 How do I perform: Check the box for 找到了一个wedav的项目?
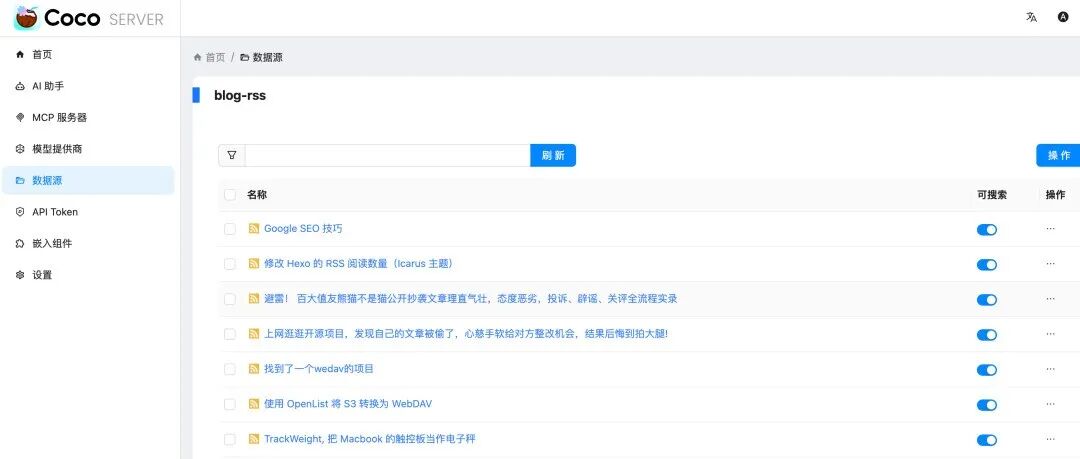tap(230, 369)
